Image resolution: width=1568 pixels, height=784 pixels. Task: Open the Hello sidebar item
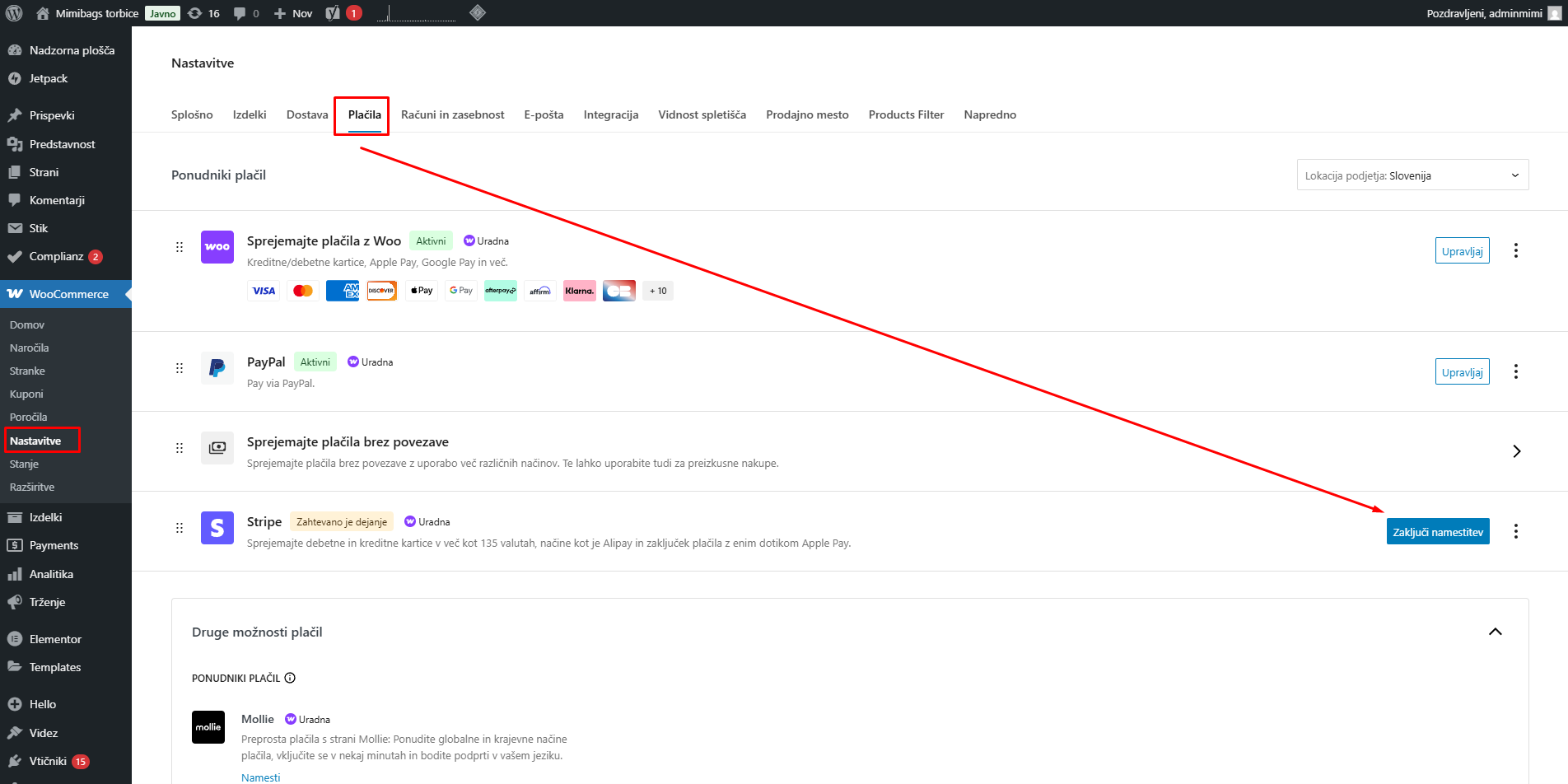(66, 704)
